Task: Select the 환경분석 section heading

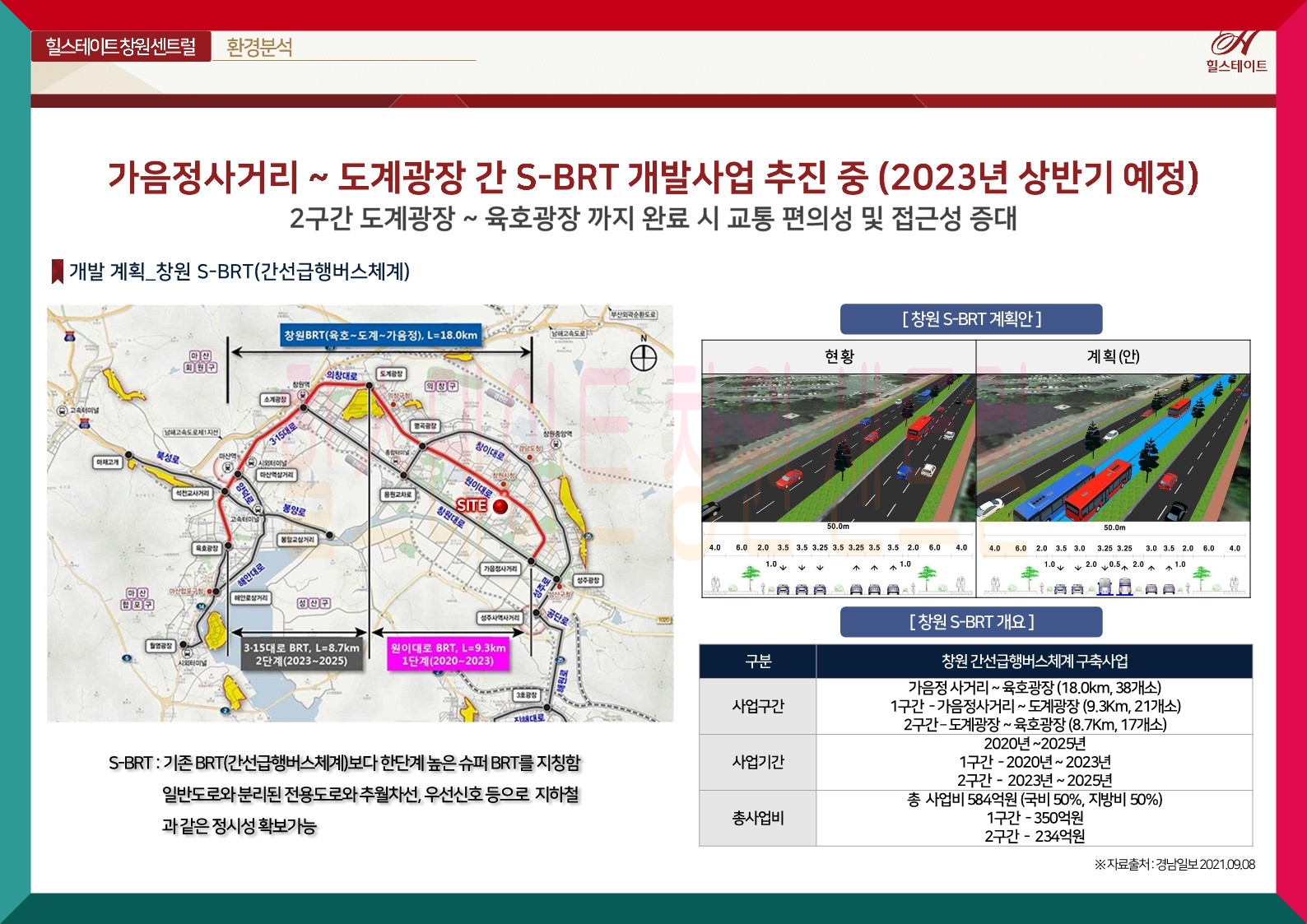Action: click(259, 47)
